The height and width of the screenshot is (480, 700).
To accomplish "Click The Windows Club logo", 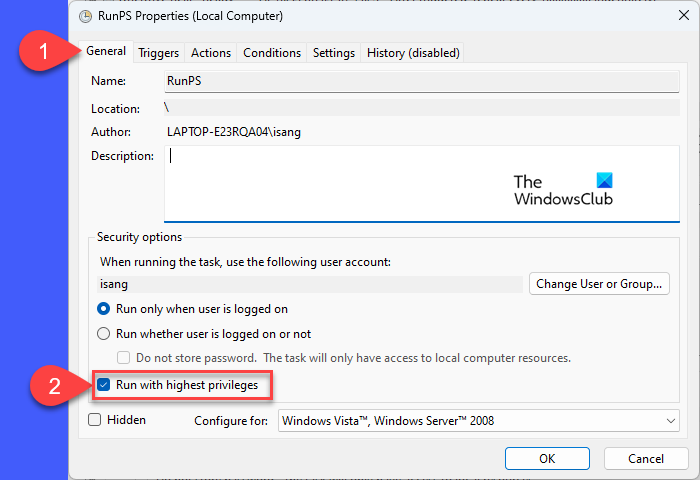I will click(x=563, y=189).
